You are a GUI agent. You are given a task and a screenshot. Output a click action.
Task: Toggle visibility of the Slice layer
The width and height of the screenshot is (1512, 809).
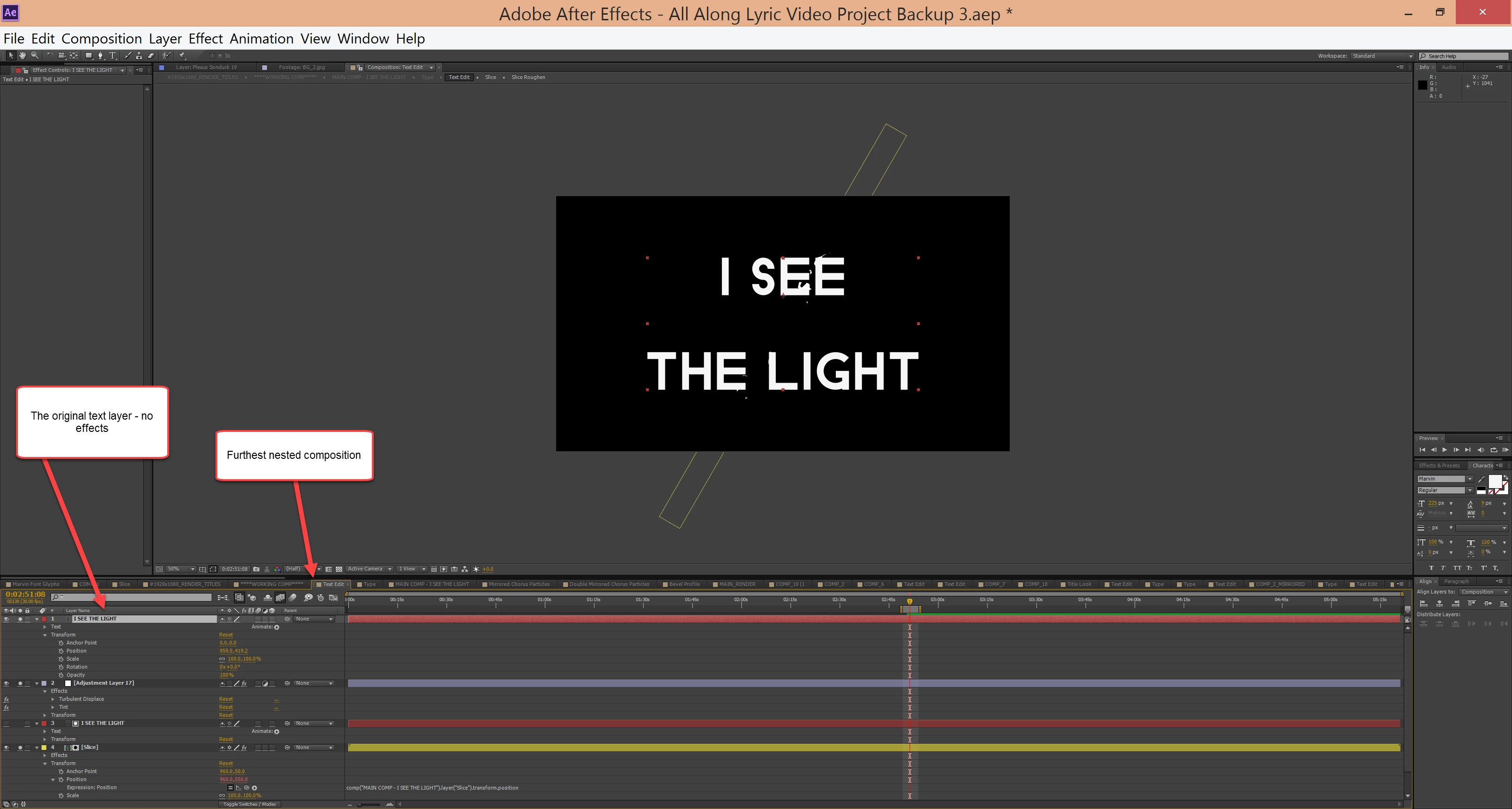[7, 748]
